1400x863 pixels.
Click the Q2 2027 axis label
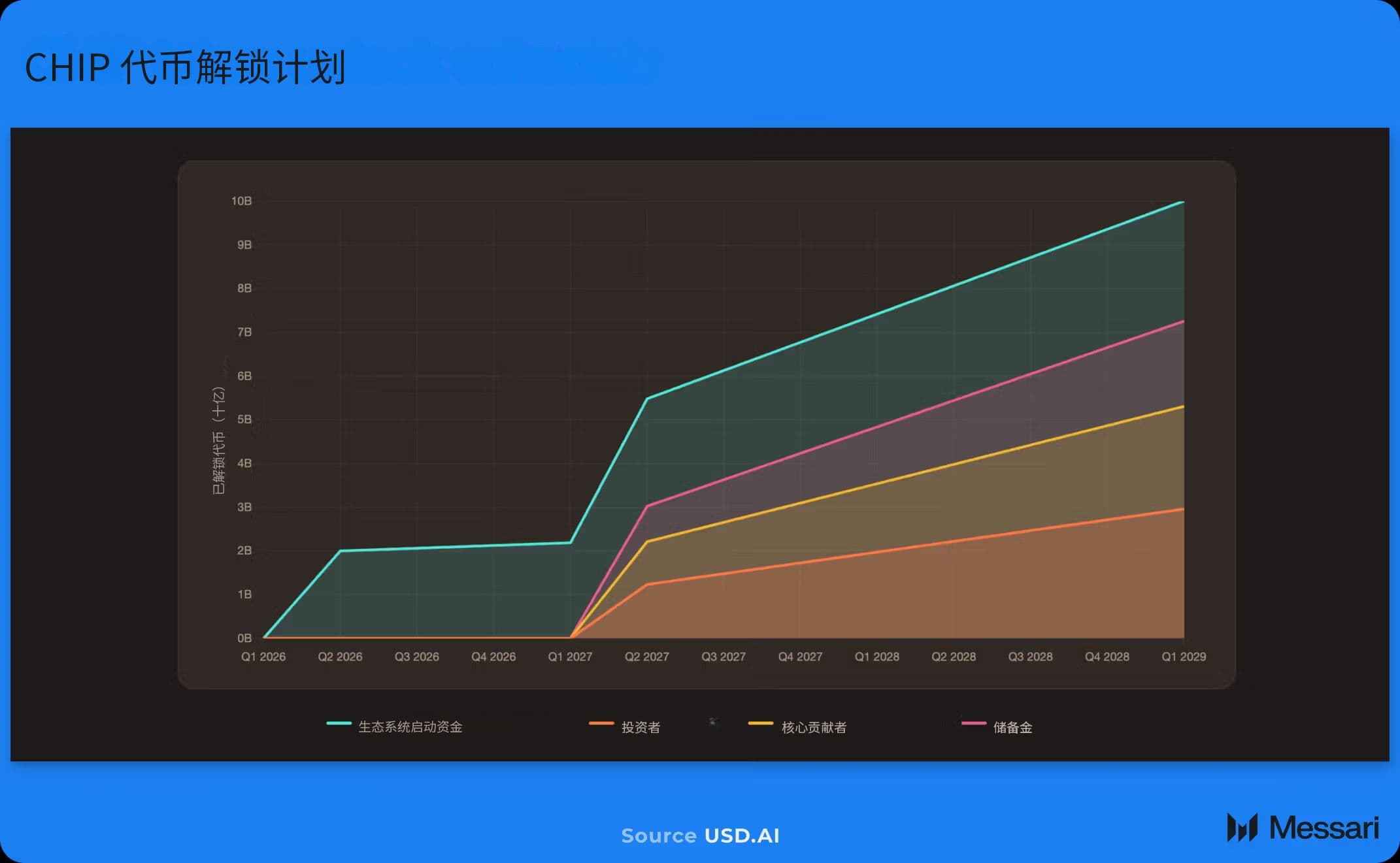(646, 657)
